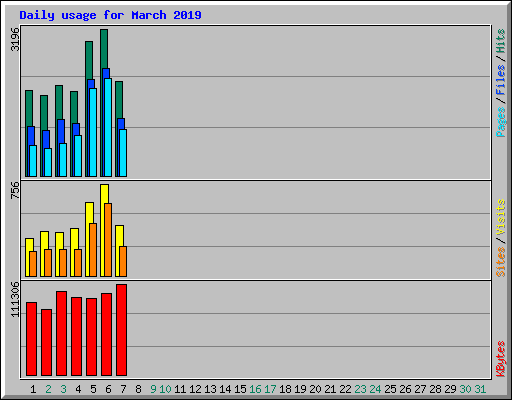Click green day 31 on the date axis

pos(480,389)
